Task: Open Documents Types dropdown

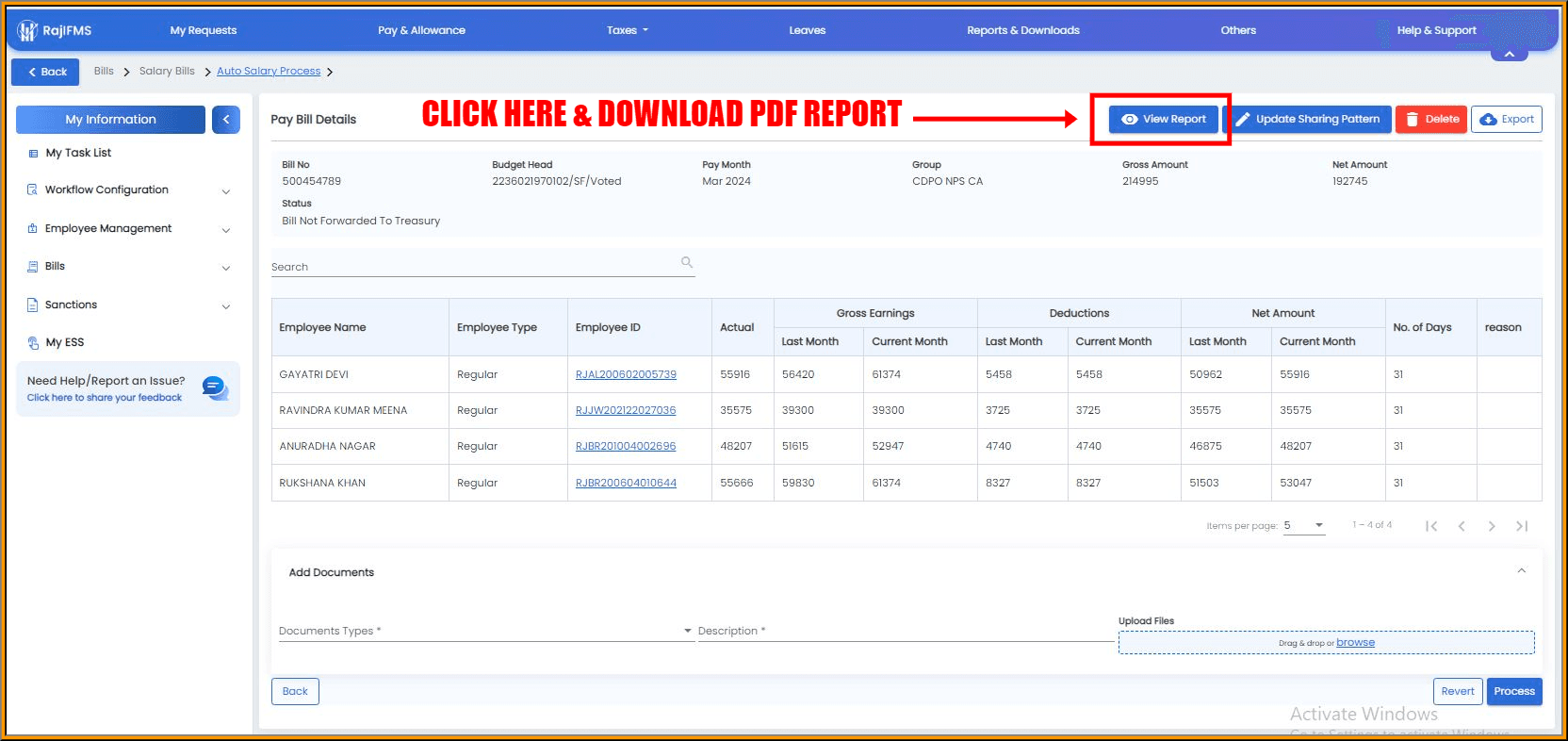Action: pyautogui.click(x=485, y=631)
